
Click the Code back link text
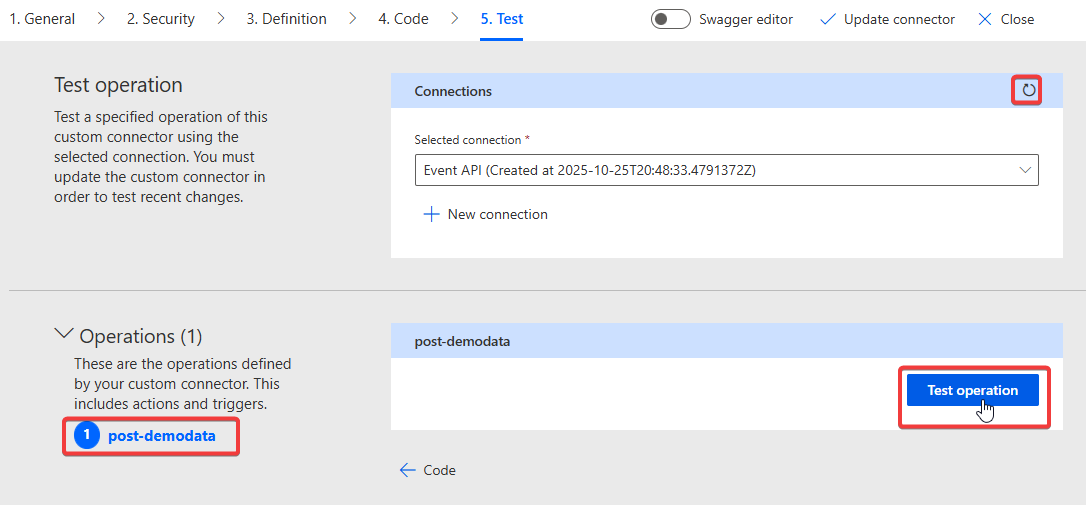click(439, 470)
